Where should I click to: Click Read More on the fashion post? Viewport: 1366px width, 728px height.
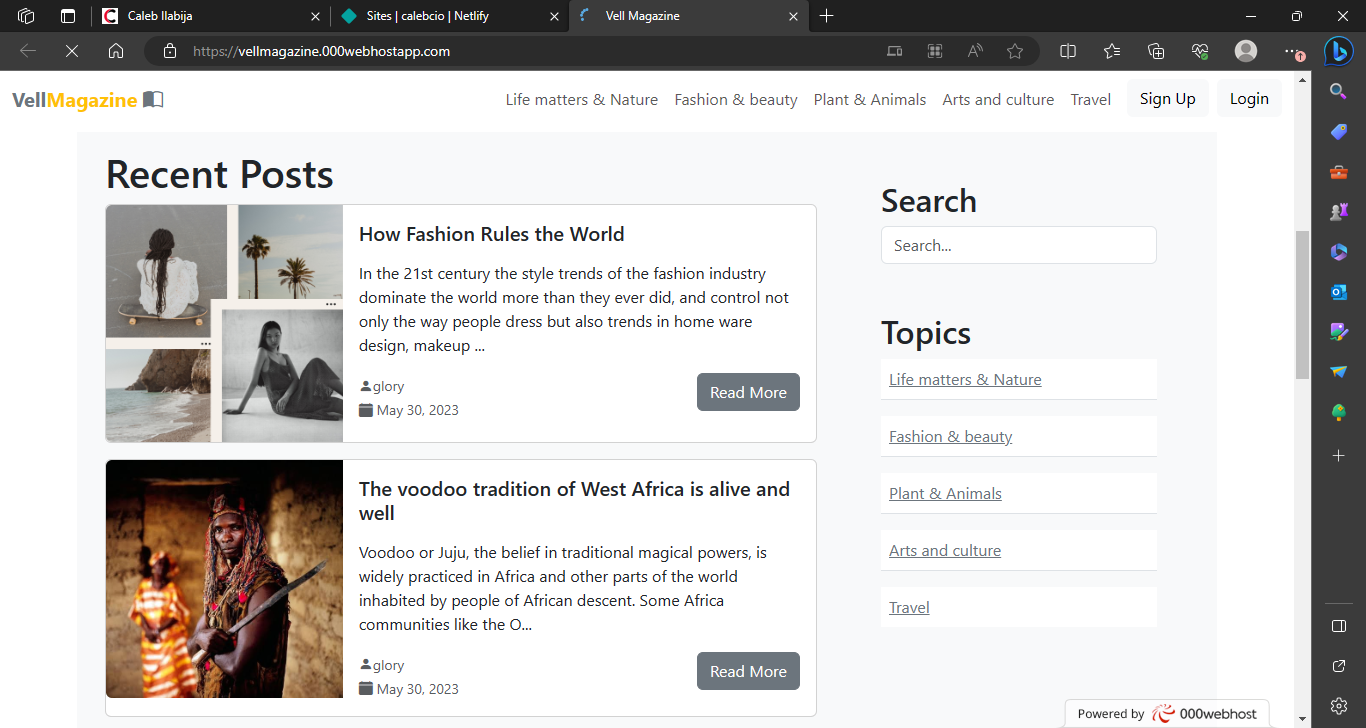click(x=748, y=393)
